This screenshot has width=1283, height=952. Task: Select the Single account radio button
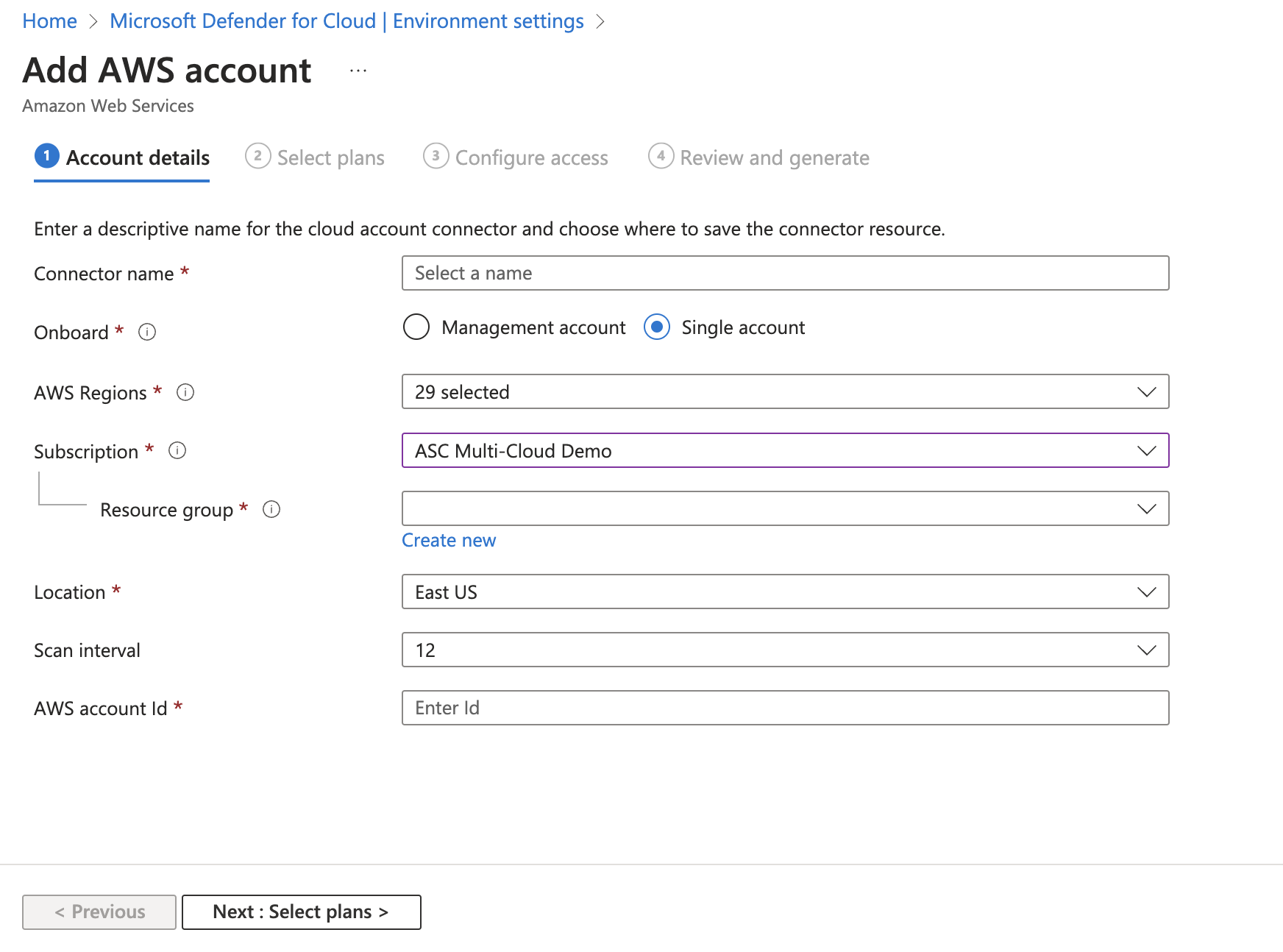click(658, 327)
